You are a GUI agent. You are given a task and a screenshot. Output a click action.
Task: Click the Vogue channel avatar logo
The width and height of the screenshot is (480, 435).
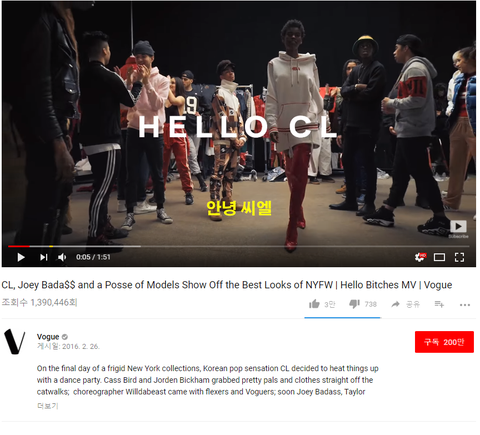[14, 341]
